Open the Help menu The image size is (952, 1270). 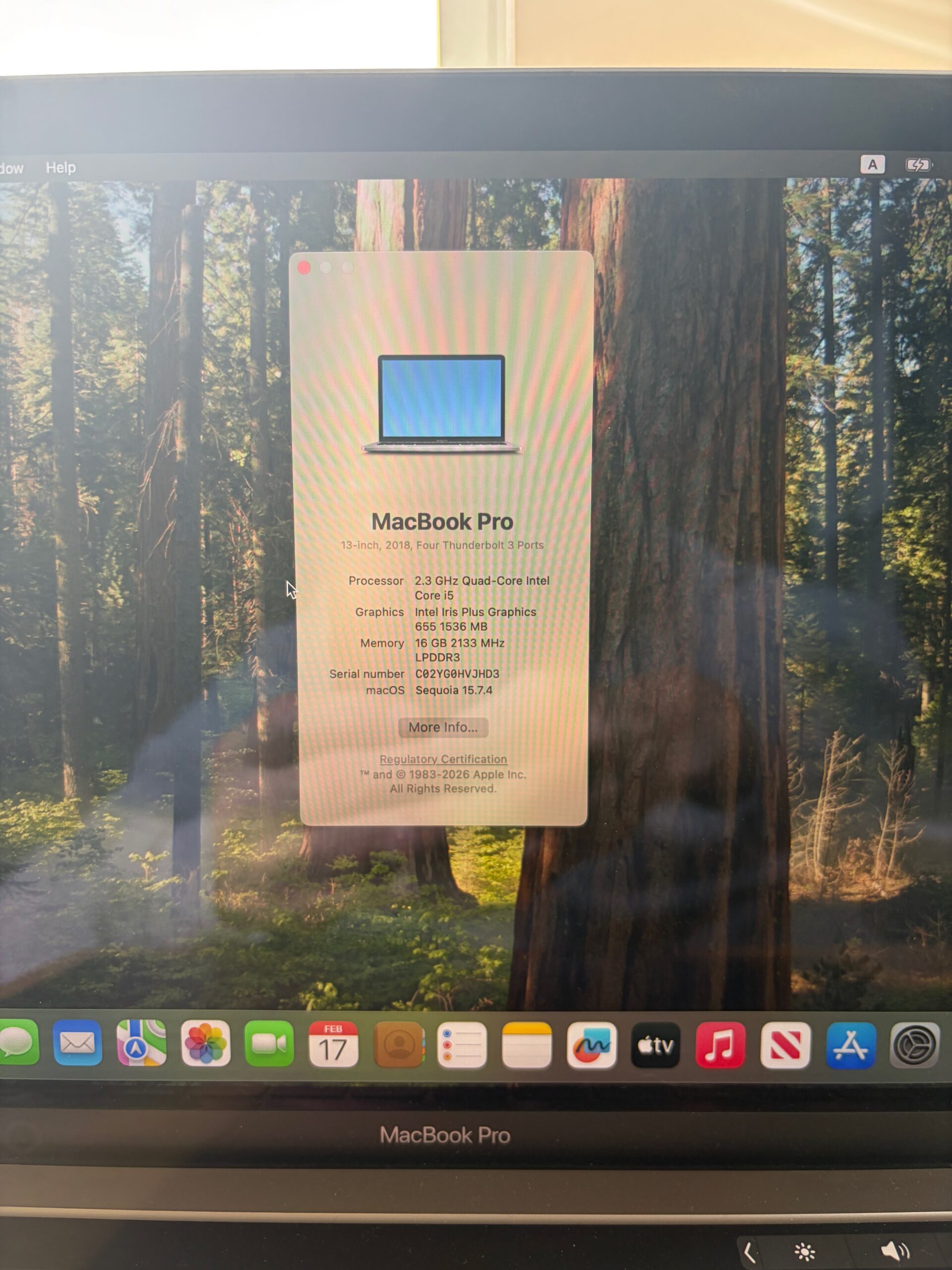(61, 168)
